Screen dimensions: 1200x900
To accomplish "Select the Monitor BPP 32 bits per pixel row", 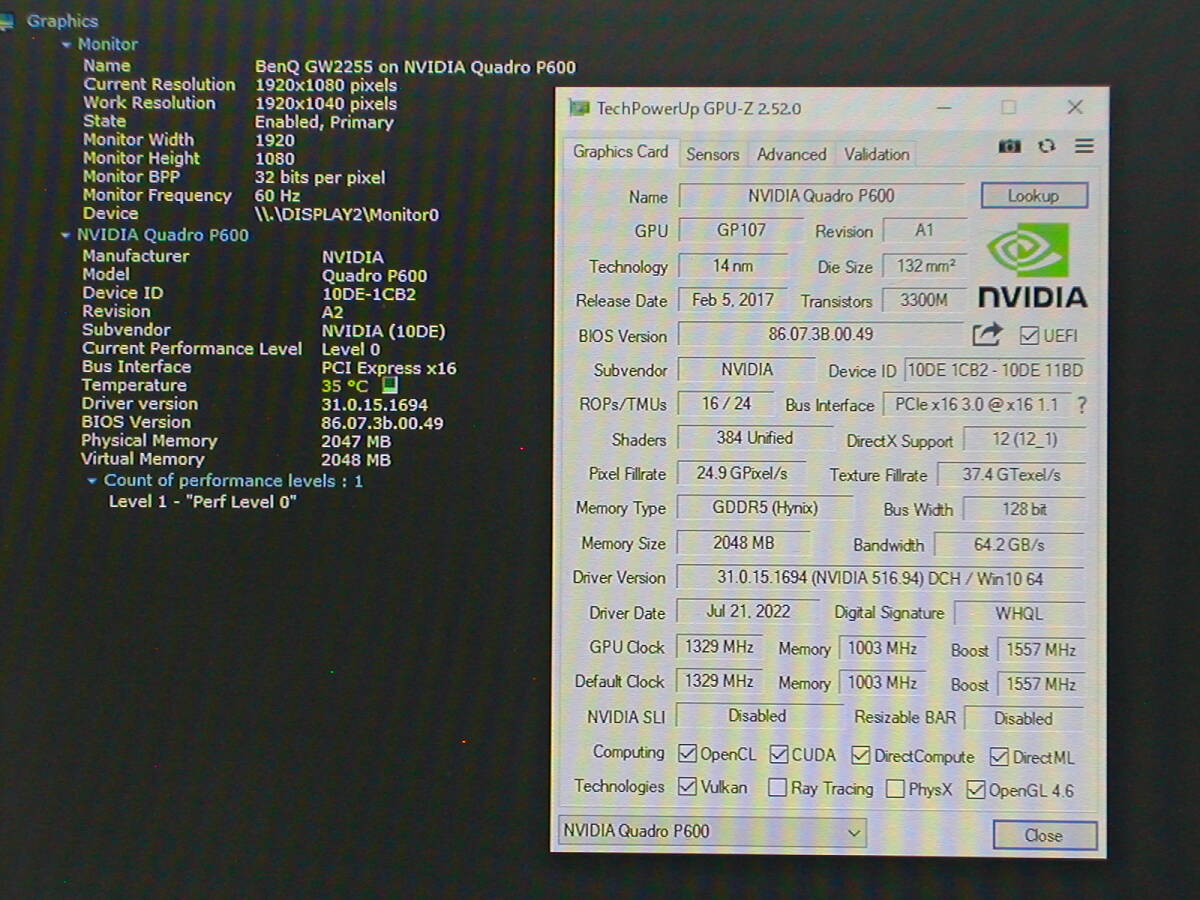I will click(234, 177).
